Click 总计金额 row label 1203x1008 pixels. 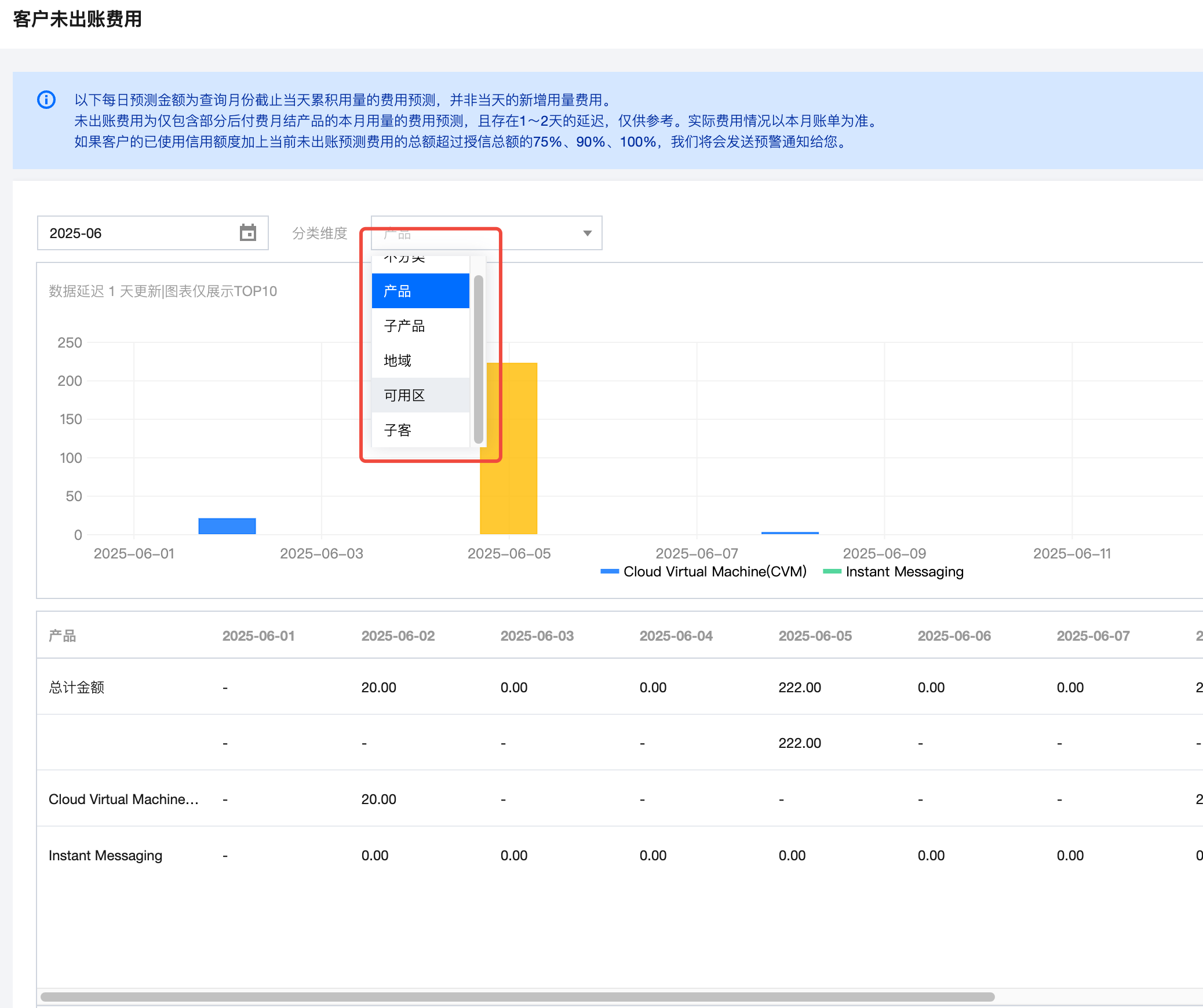76,688
